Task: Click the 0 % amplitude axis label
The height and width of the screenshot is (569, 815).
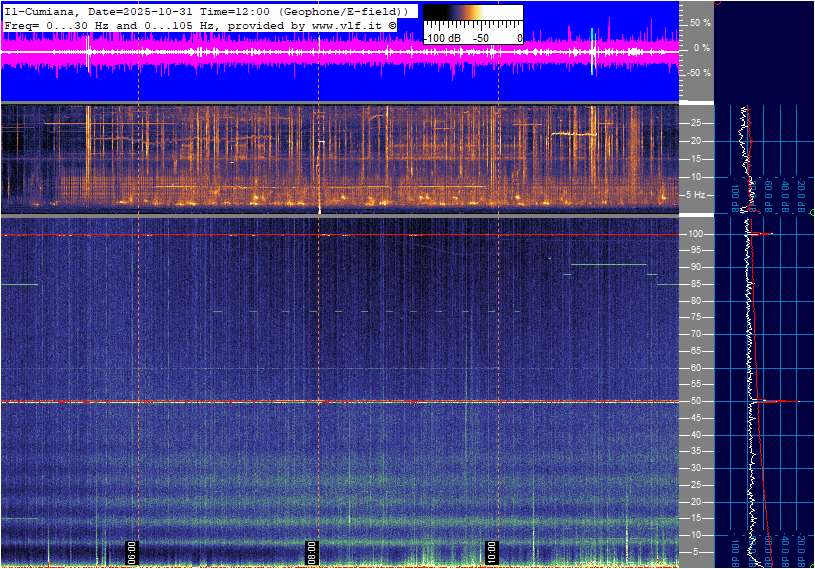Action: (702, 47)
